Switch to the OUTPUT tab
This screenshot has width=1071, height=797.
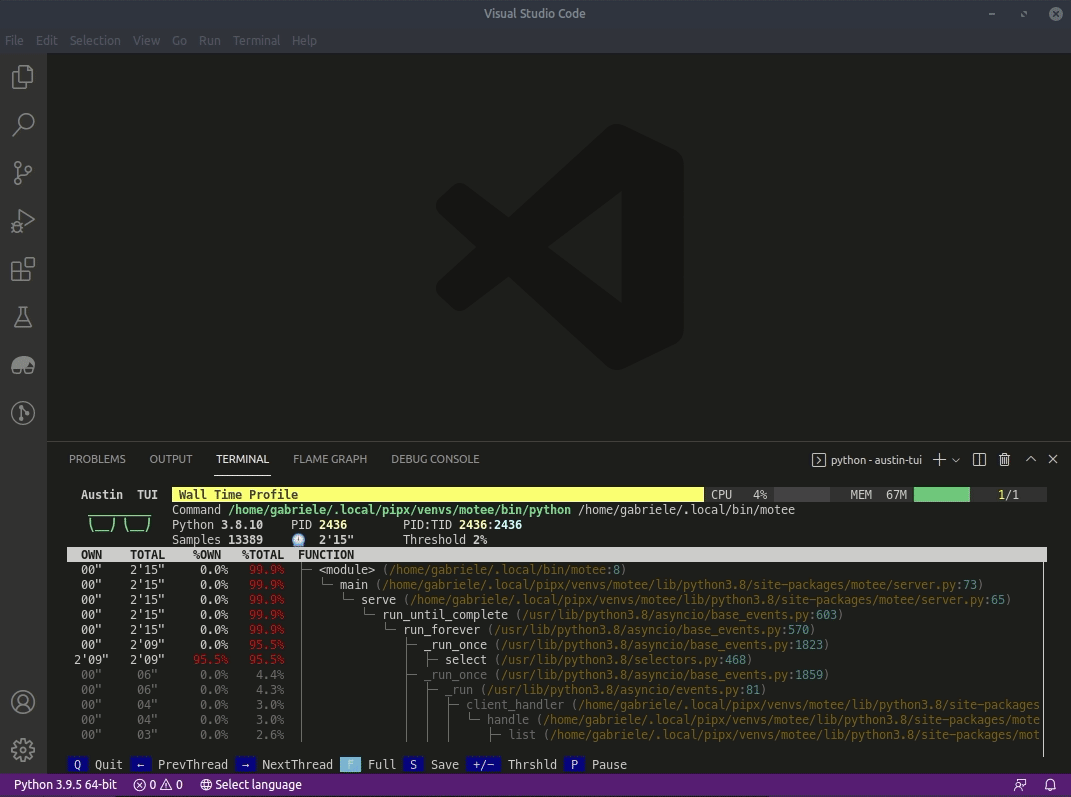[171, 459]
